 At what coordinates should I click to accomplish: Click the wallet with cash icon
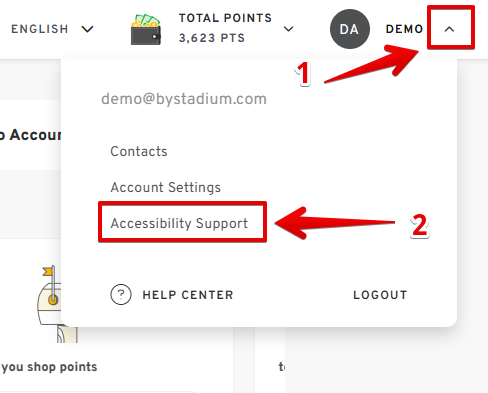[146, 29]
